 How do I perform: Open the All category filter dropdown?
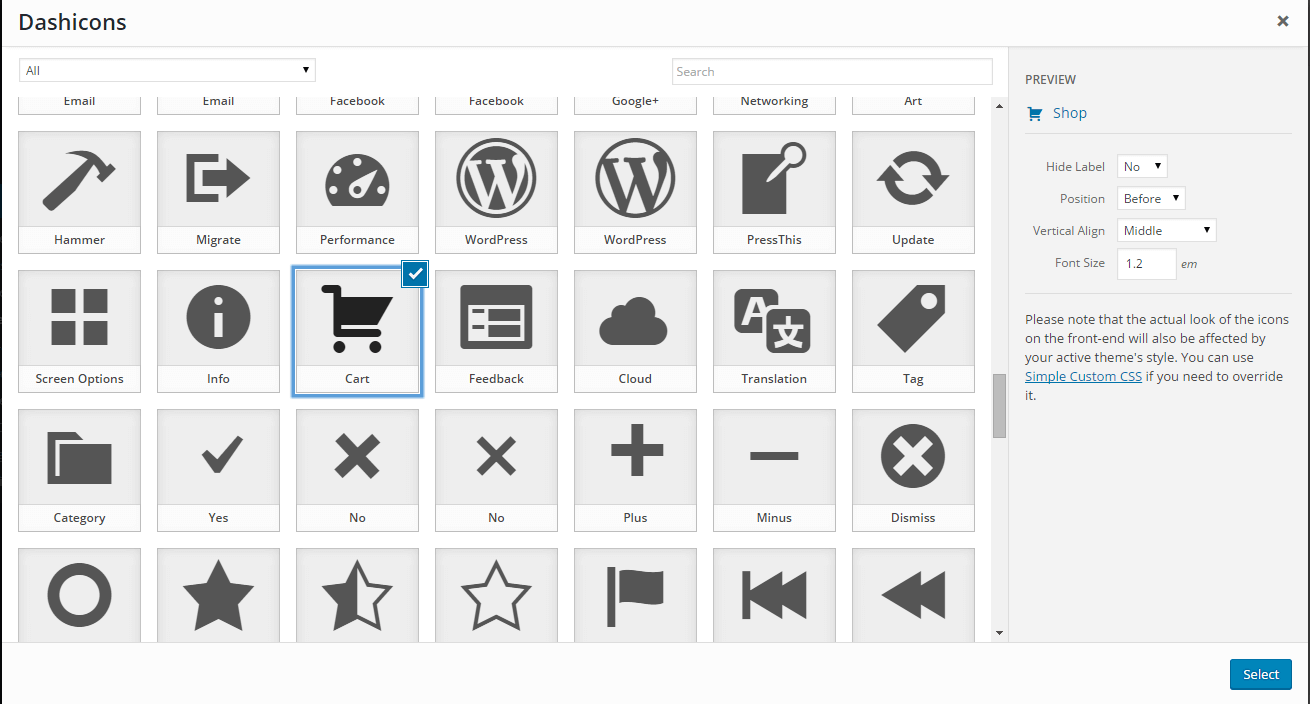[x=167, y=70]
